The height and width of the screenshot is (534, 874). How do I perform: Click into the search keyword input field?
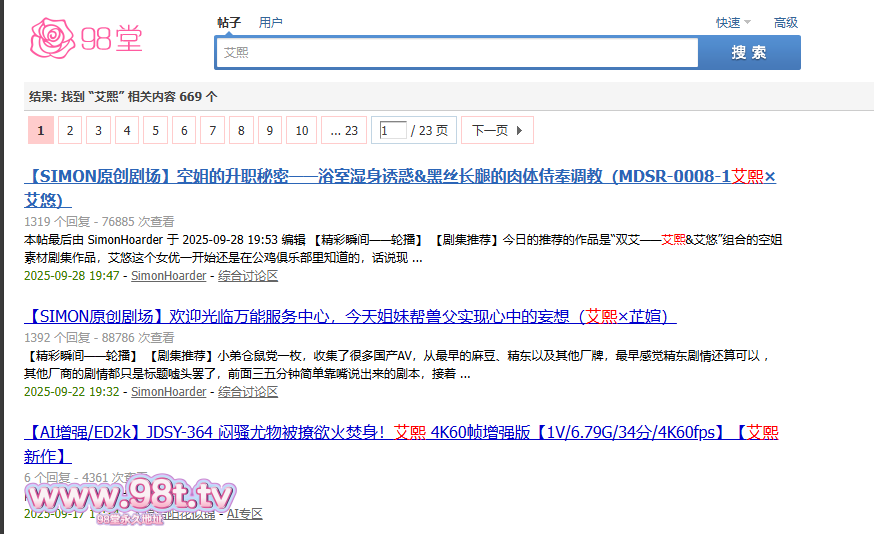(456, 52)
